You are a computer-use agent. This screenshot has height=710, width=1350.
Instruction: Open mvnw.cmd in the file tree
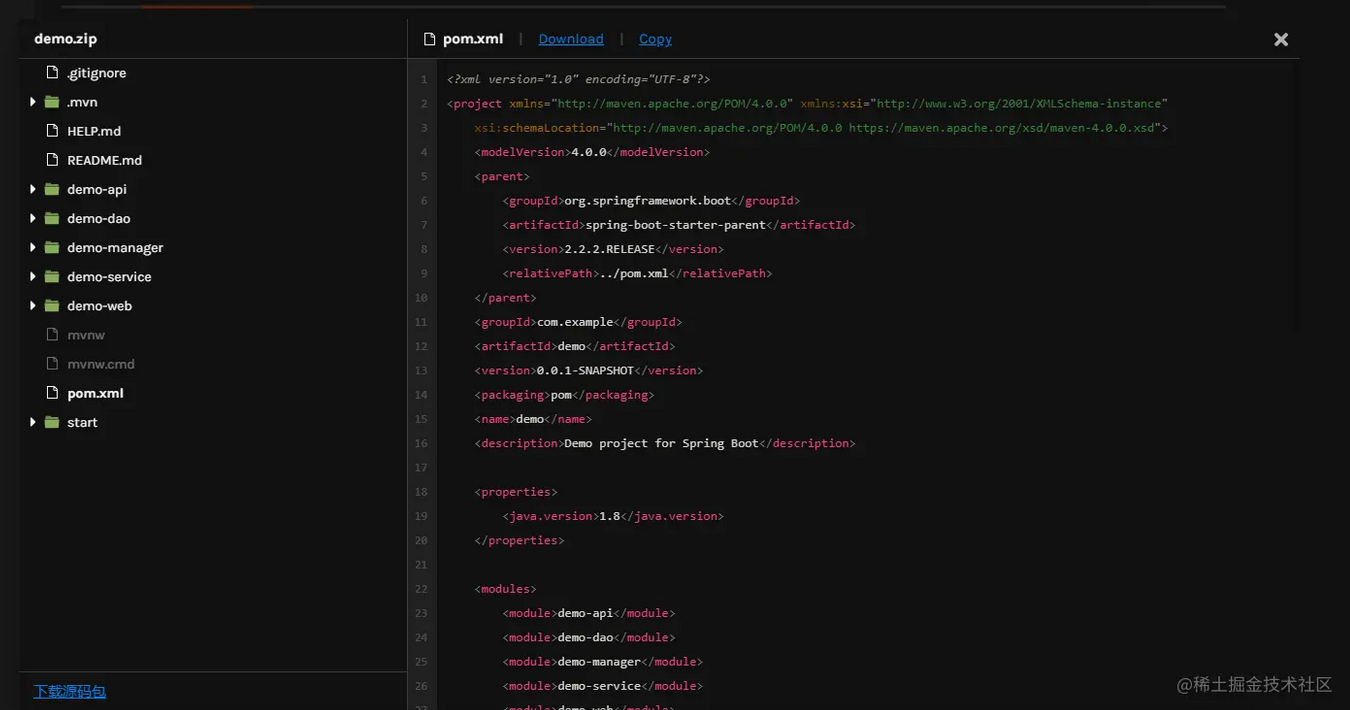(x=101, y=364)
